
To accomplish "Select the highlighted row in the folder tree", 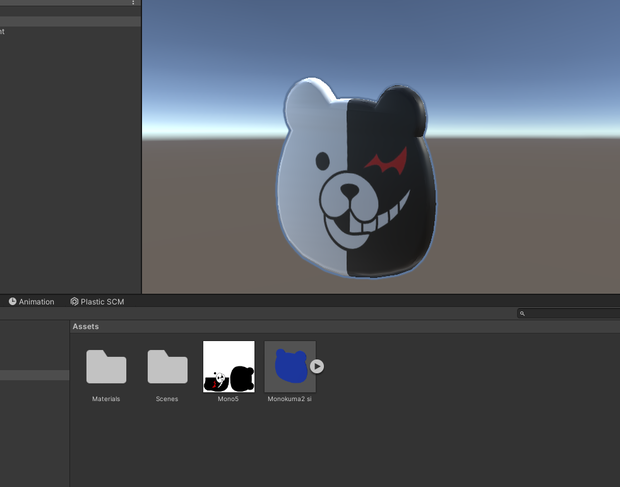I will pyautogui.click(x=34, y=375).
